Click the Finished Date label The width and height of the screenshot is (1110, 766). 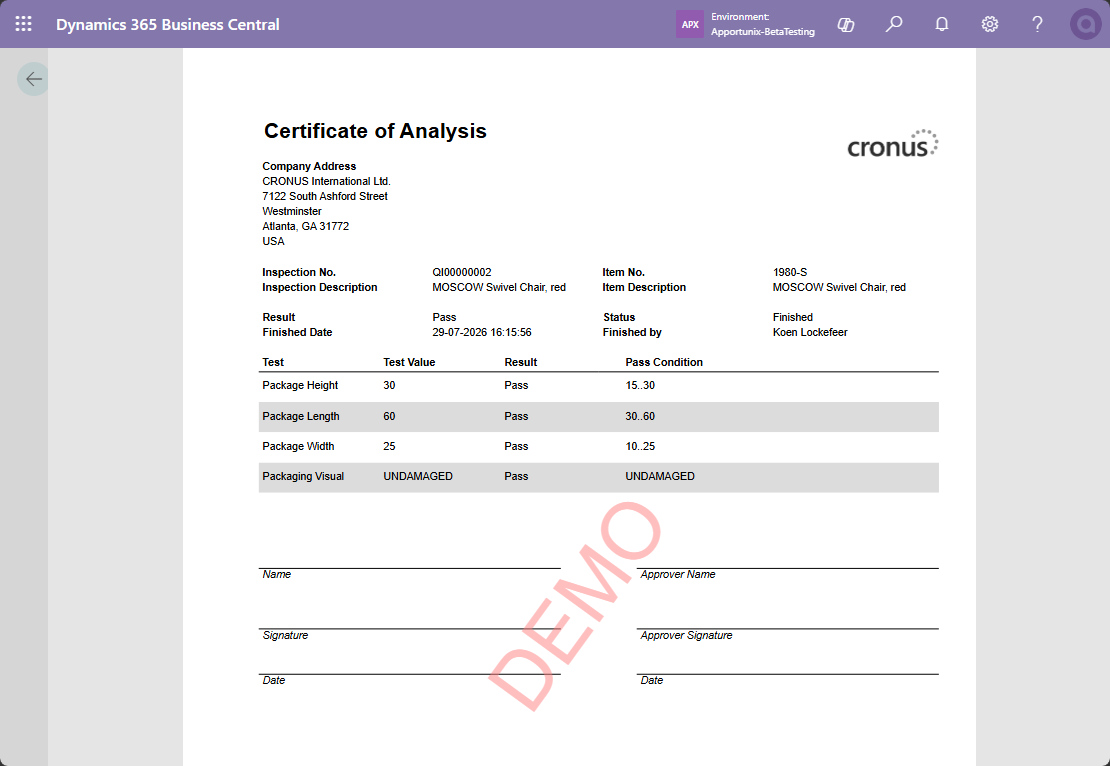[x=297, y=333]
